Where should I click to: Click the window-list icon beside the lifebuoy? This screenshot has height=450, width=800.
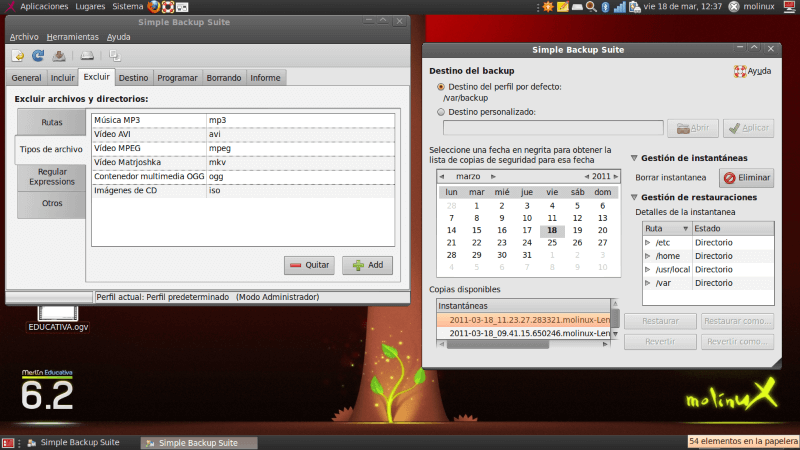click(182, 7)
